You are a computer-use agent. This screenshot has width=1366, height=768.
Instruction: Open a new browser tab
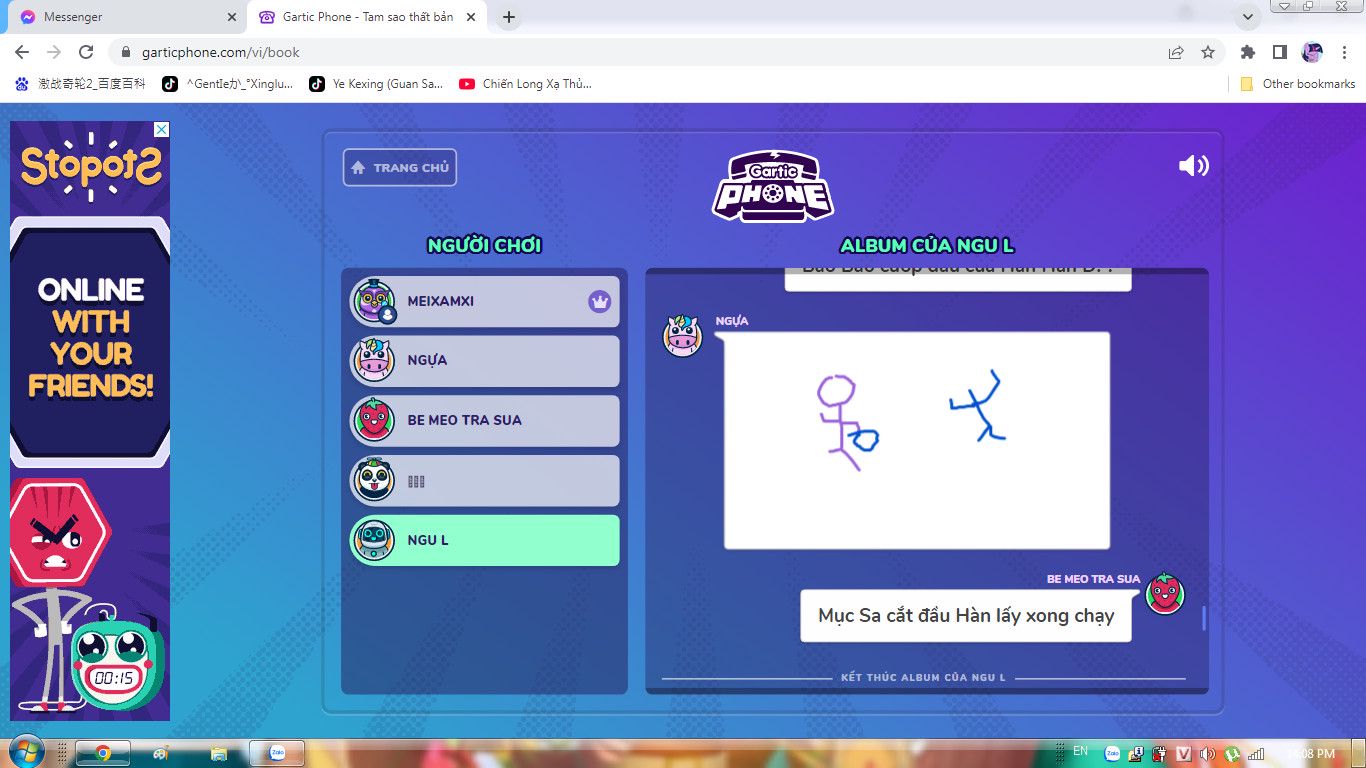click(509, 17)
